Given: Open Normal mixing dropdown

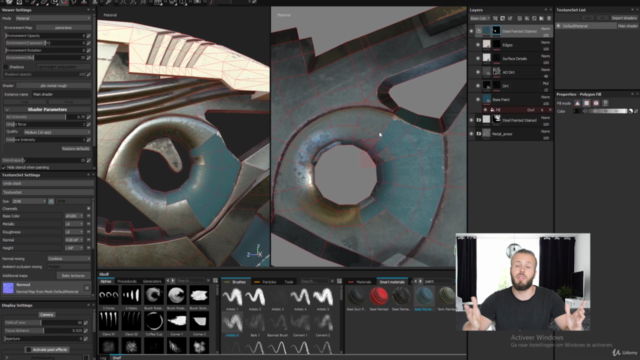Looking at the screenshot, I should 69,259.
